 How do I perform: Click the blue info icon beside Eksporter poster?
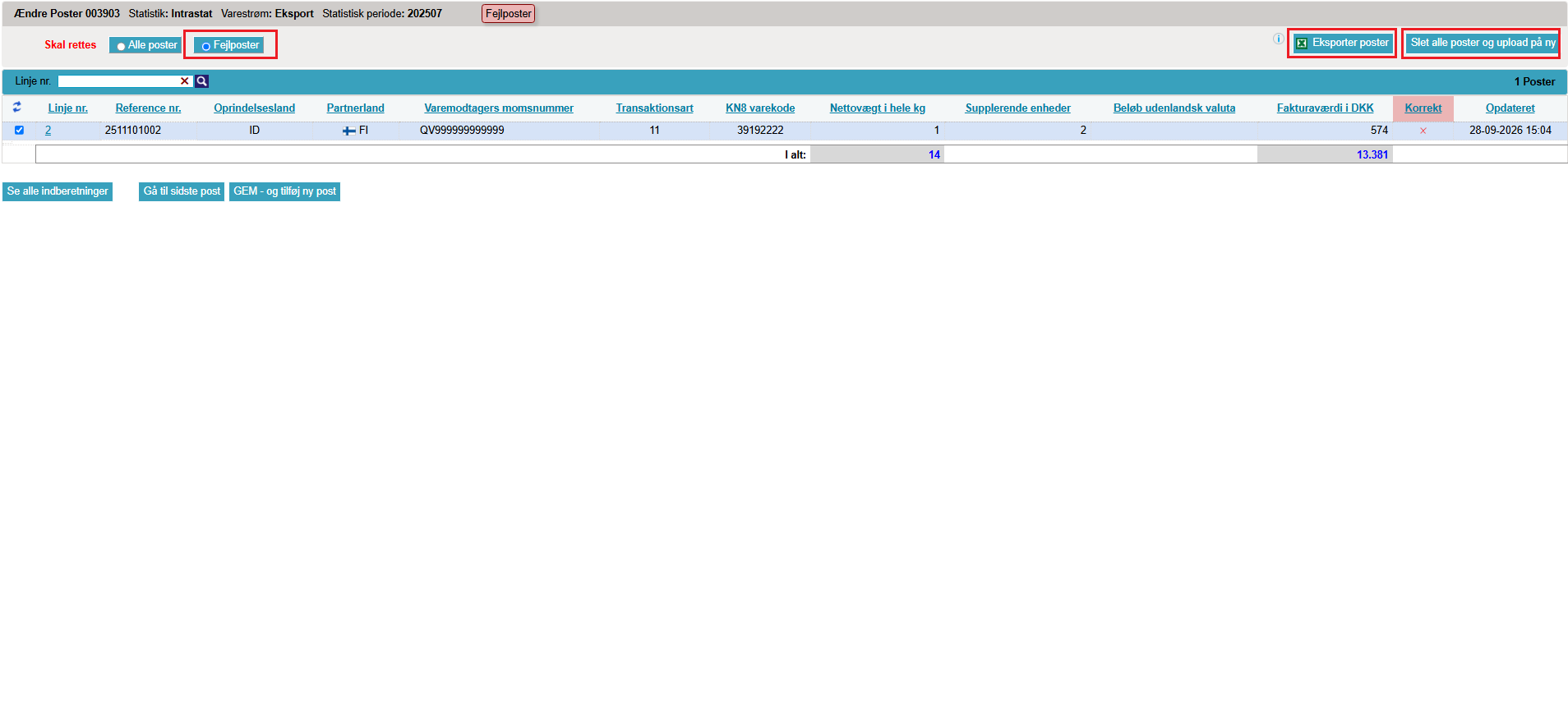click(x=1278, y=39)
